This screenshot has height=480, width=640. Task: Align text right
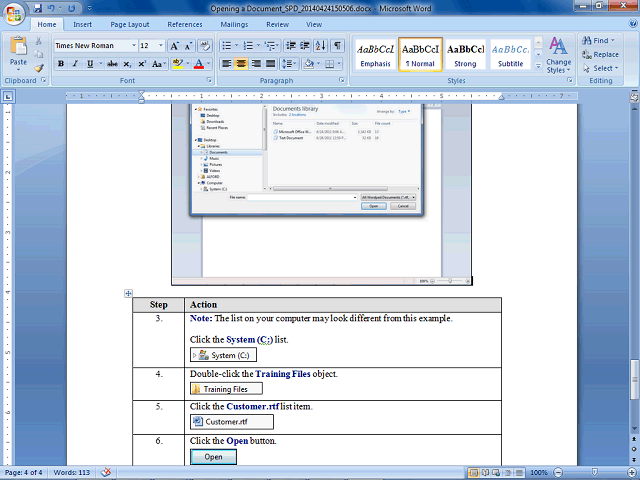[256, 64]
